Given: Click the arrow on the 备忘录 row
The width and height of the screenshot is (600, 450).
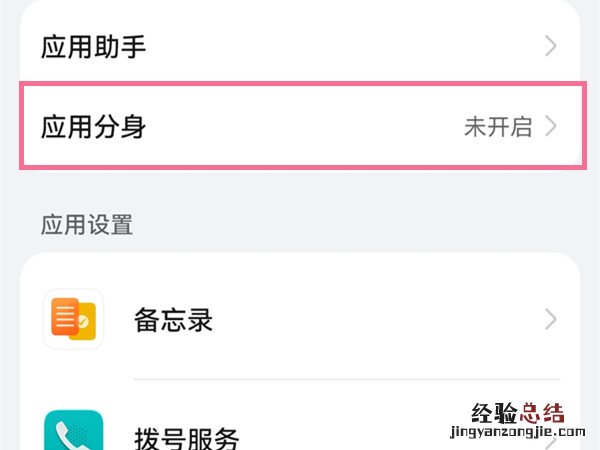Looking at the screenshot, I should coord(550,319).
